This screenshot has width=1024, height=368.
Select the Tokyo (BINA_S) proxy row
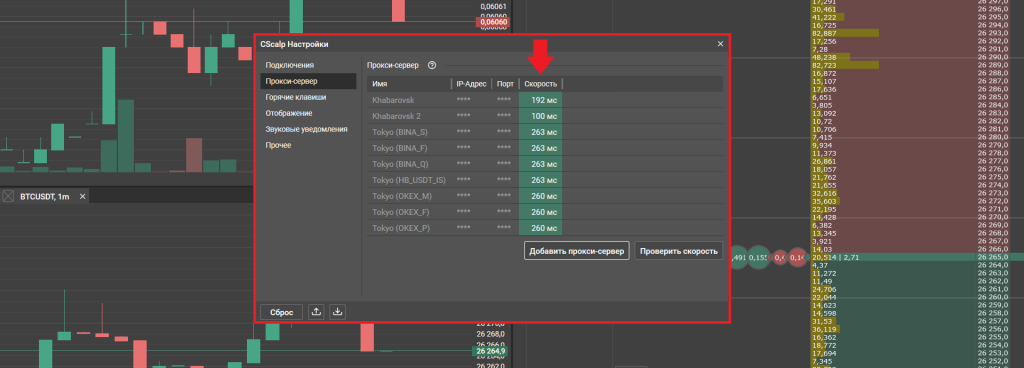tap(545, 132)
